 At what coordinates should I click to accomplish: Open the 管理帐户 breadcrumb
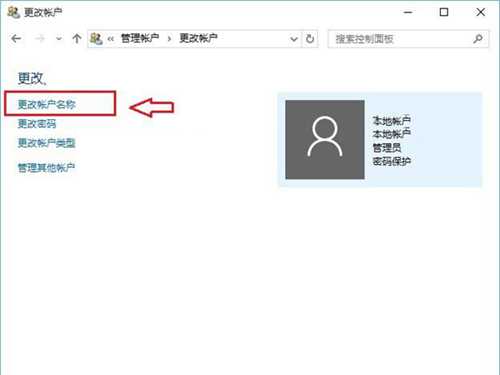(x=140, y=38)
